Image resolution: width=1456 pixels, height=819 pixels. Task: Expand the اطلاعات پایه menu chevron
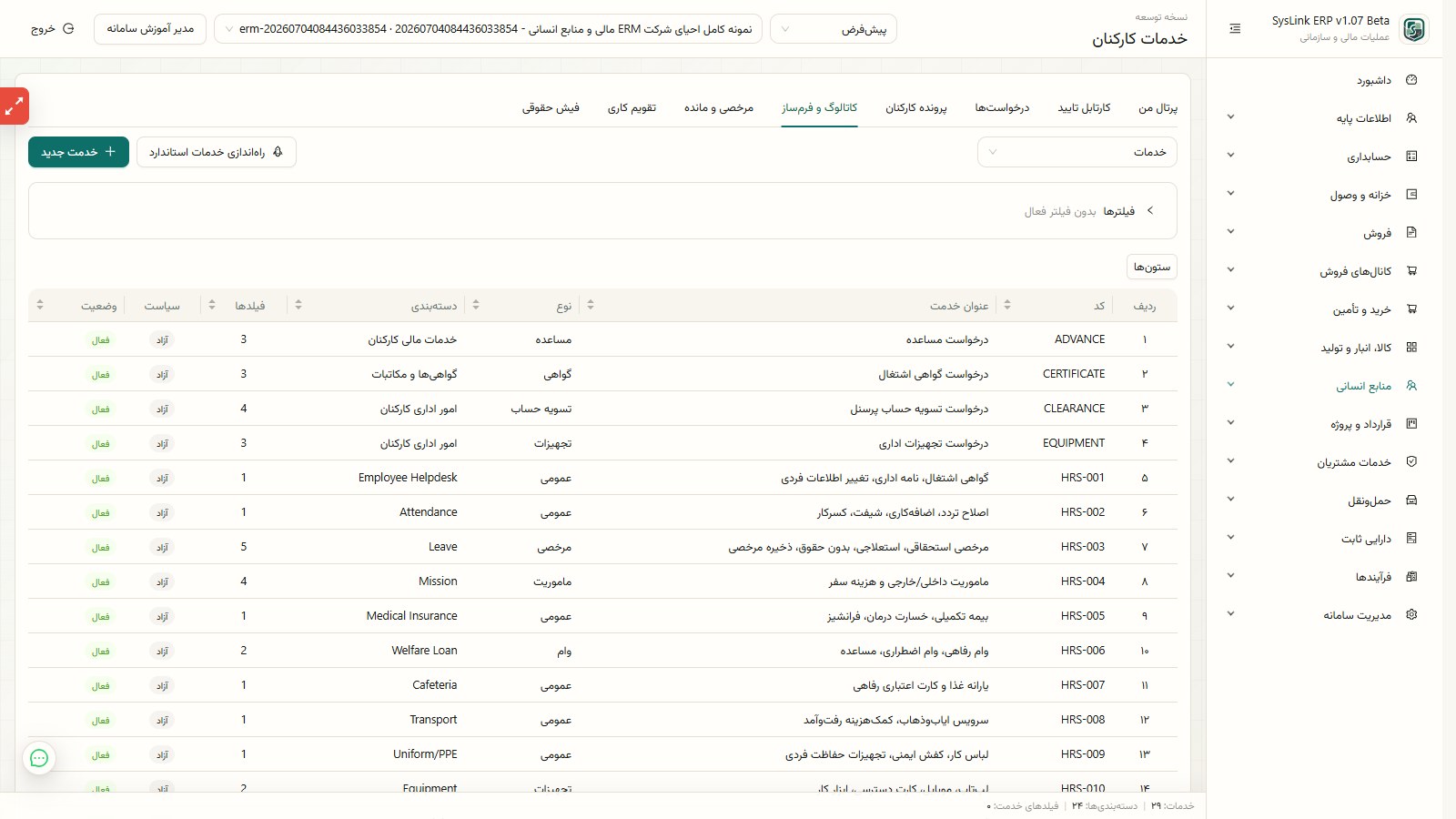pos(1230,117)
